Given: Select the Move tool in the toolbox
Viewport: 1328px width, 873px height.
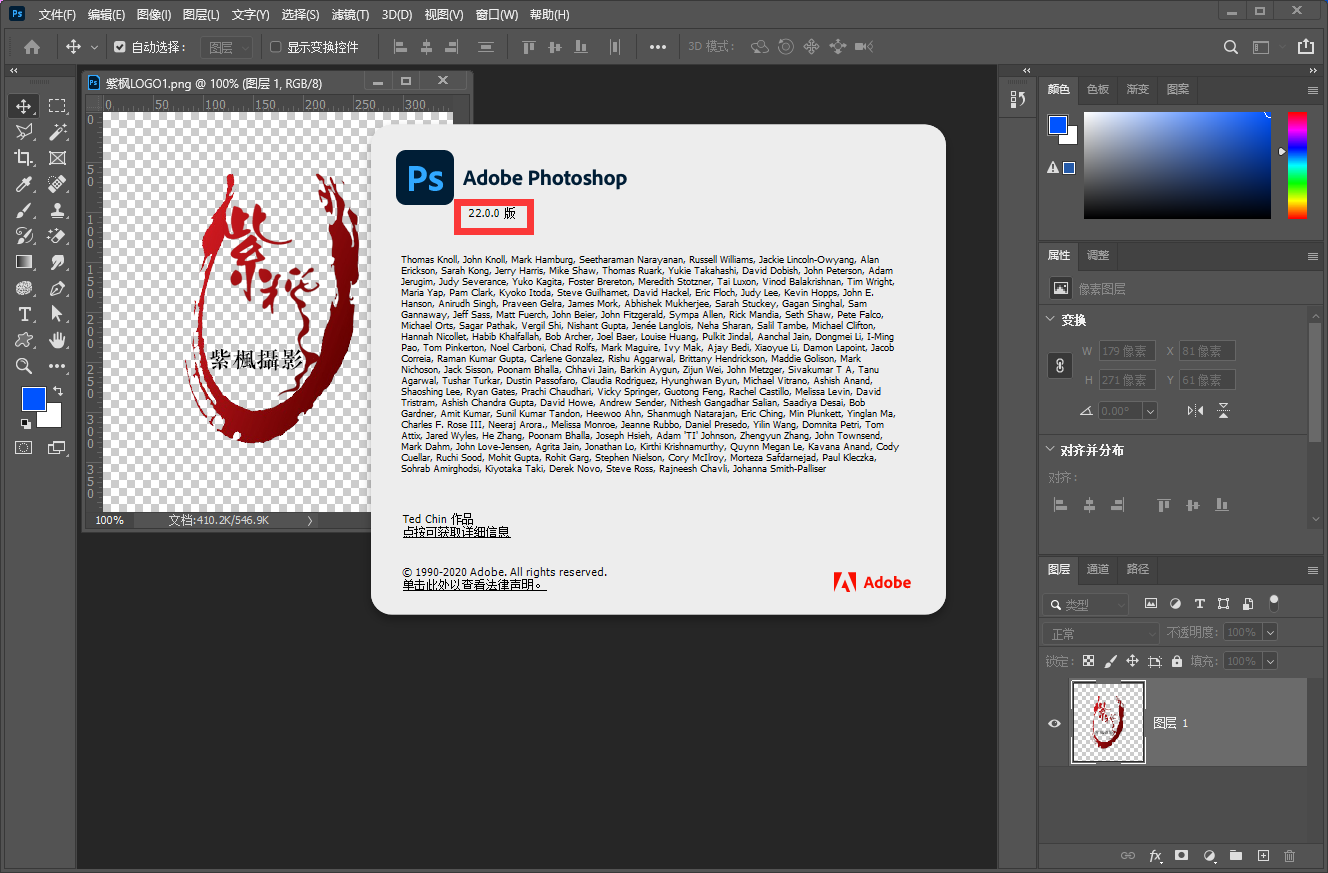Looking at the screenshot, I should click(24, 105).
